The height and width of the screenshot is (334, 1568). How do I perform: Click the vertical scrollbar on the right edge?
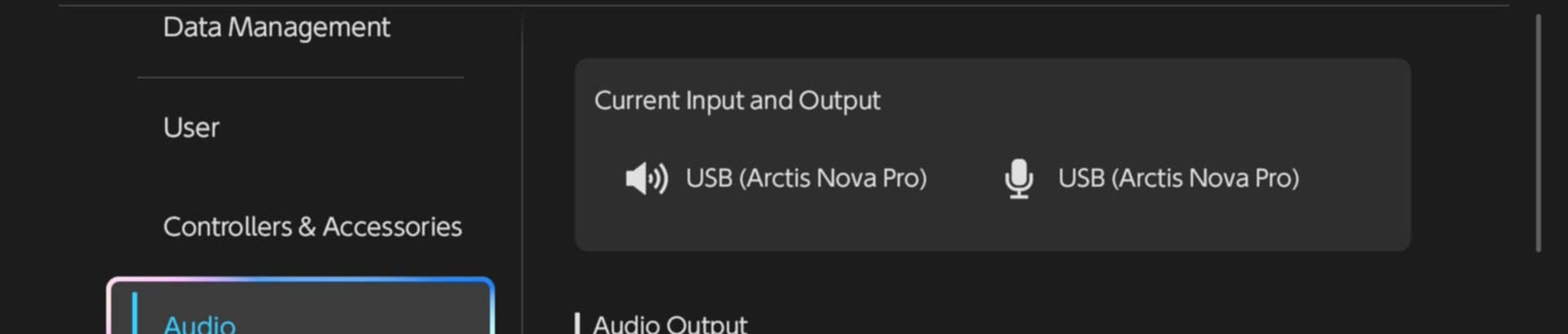(1538, 133)
